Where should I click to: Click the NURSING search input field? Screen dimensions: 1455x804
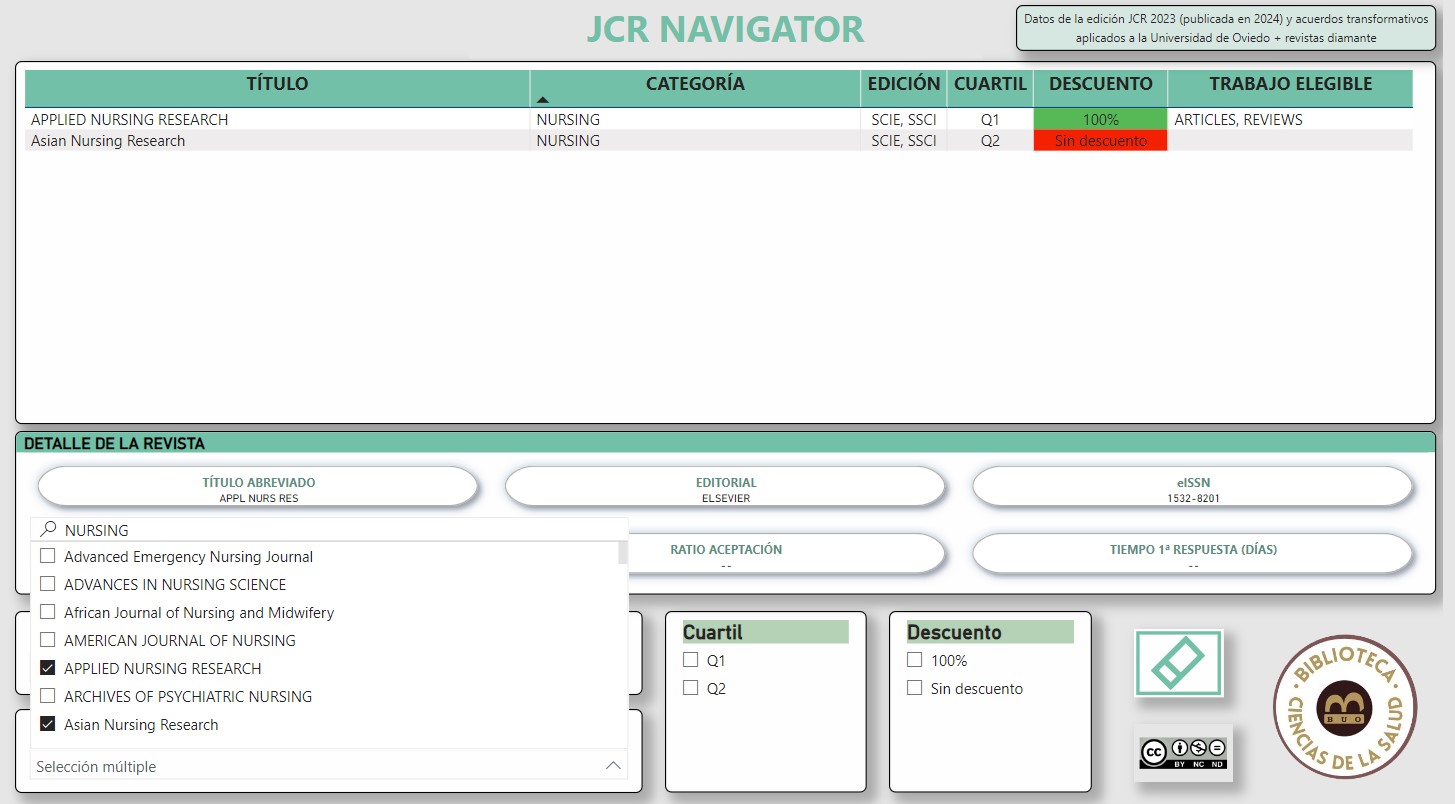pyautogui.click(x=330, y=530)
